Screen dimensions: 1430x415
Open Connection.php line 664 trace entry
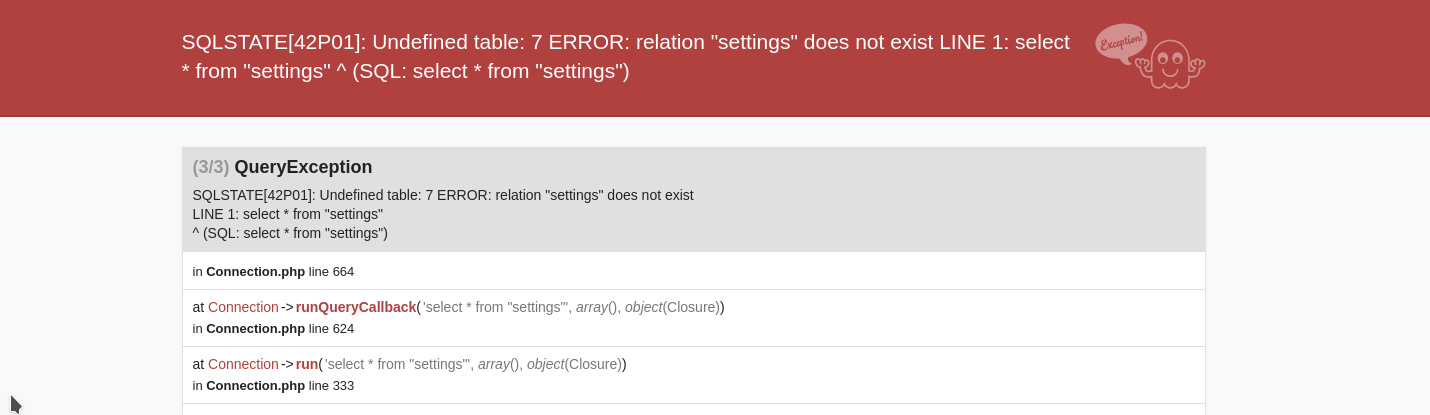[273, 271]
